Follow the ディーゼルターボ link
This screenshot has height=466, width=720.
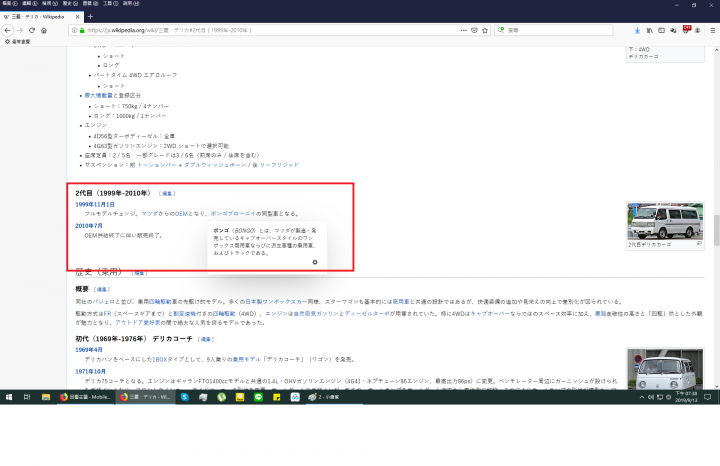tap(367, 314)
